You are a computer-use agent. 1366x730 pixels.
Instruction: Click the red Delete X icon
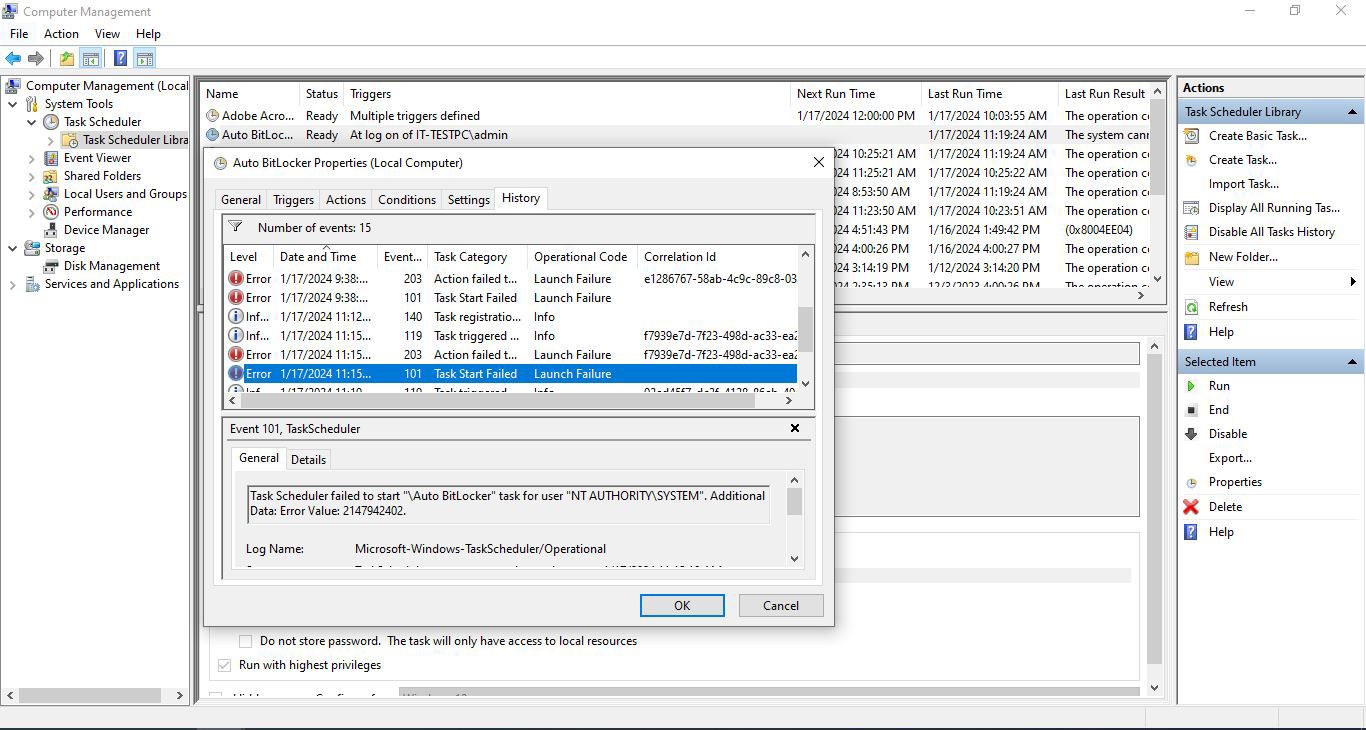point(1191,507)
